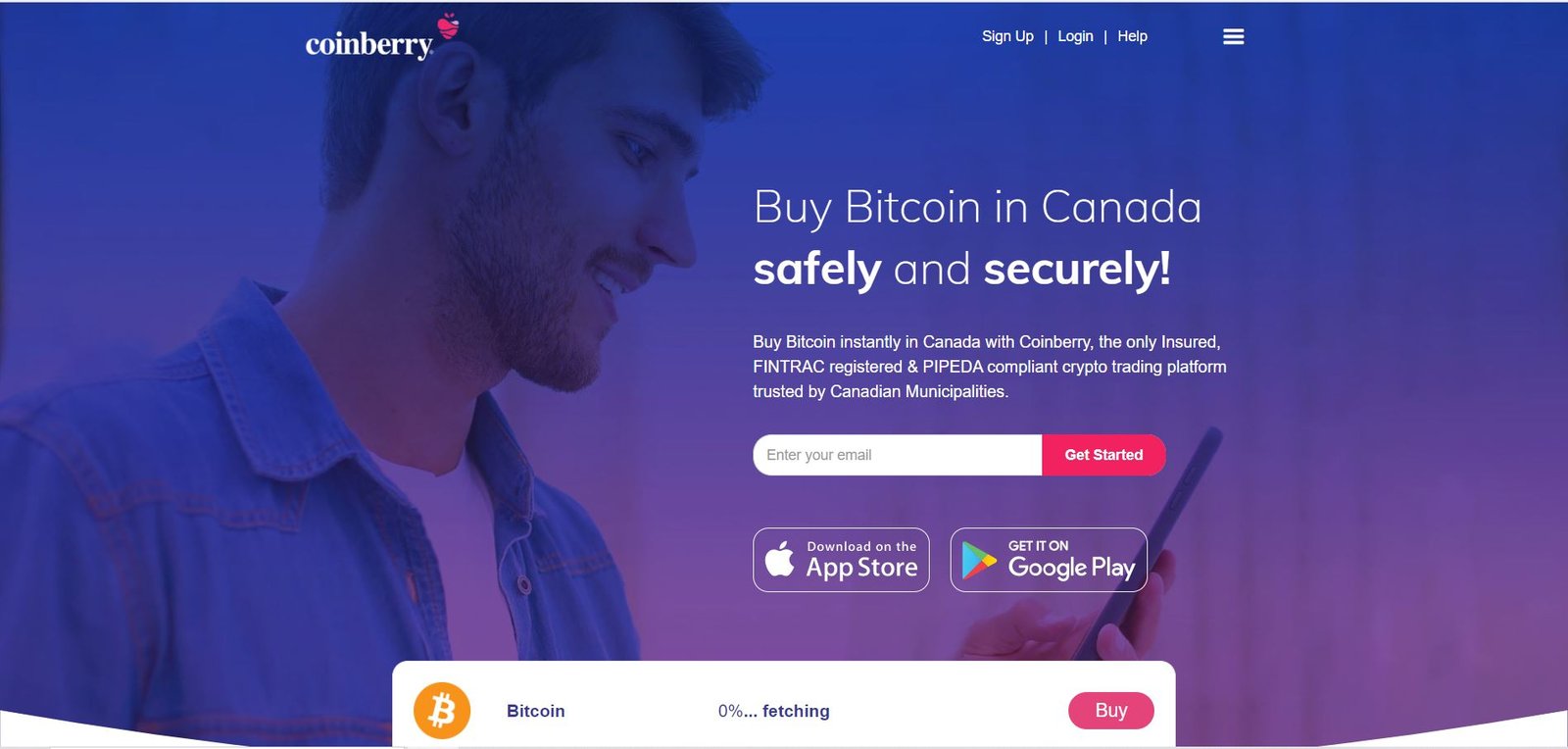
Task: Click the pink Get Started button
Action: [1103, 455]
